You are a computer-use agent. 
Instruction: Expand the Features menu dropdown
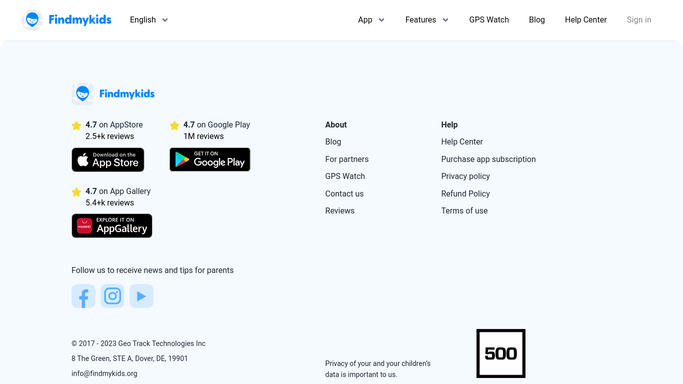pyautogui.click(x=426, y=20)
